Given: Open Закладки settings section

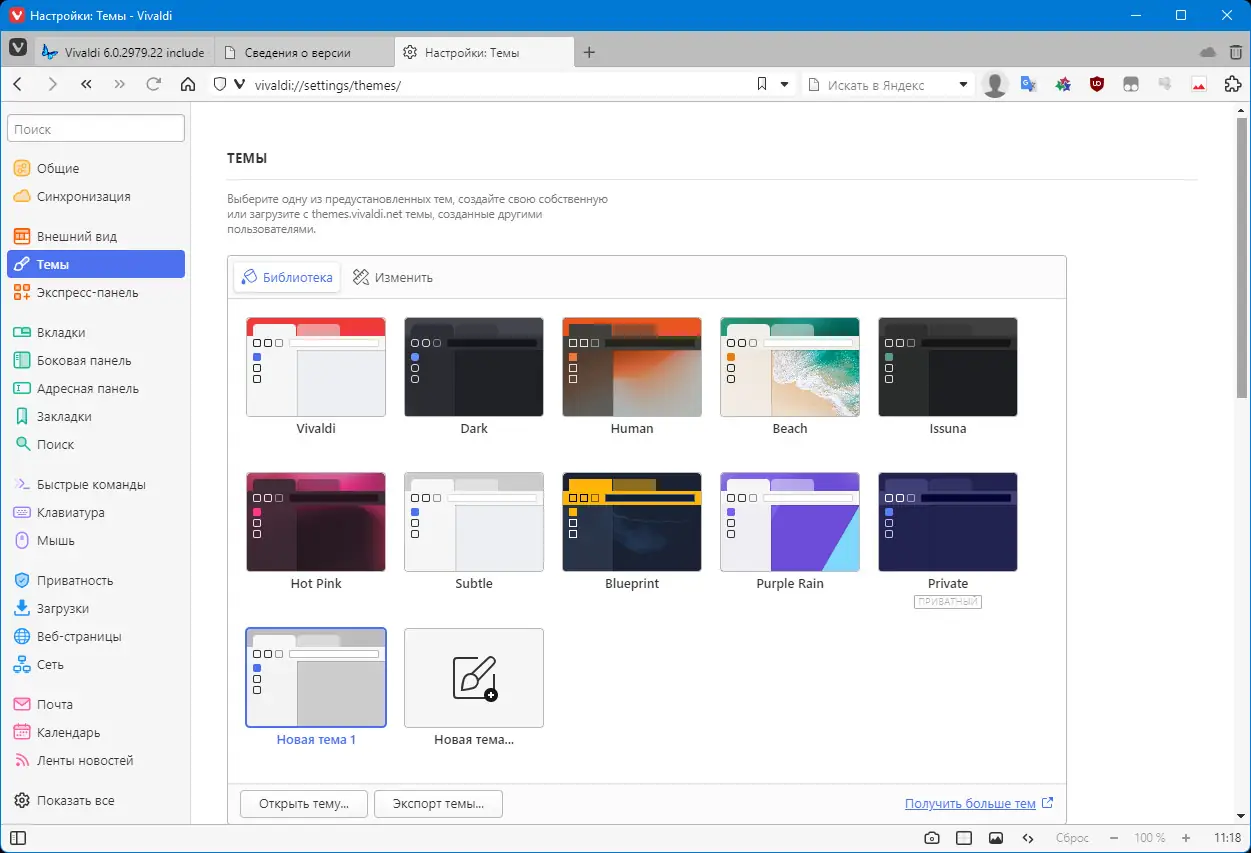Looking at the screenshot, I should coord(96,416).
